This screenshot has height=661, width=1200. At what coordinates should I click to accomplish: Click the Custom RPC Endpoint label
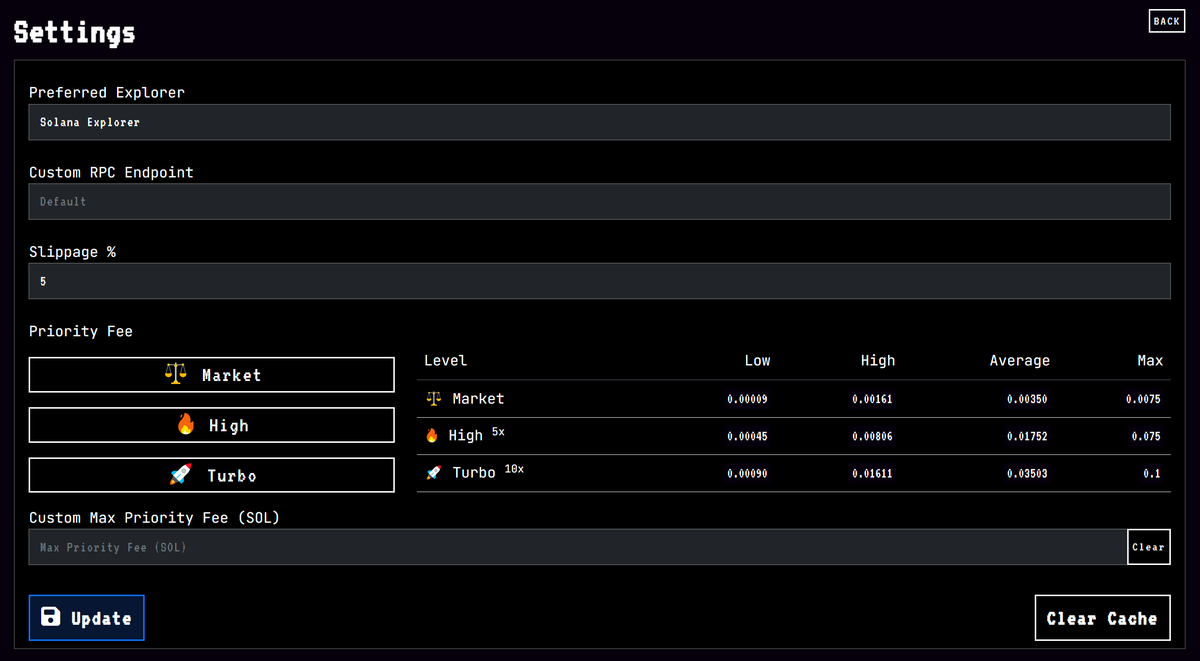pyautogui.click(x=111, y=172)
